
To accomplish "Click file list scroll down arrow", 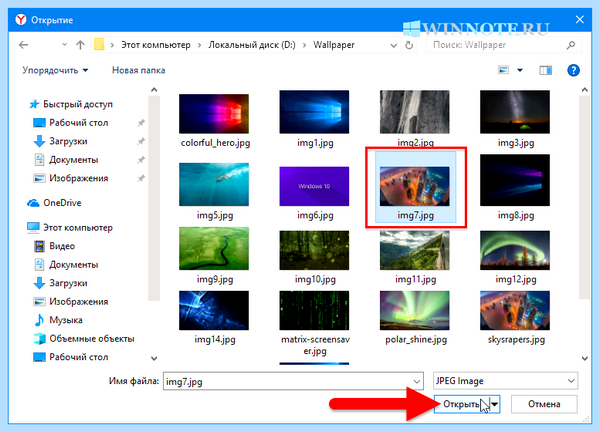I will pyautogui.click(x=585, y=359).
